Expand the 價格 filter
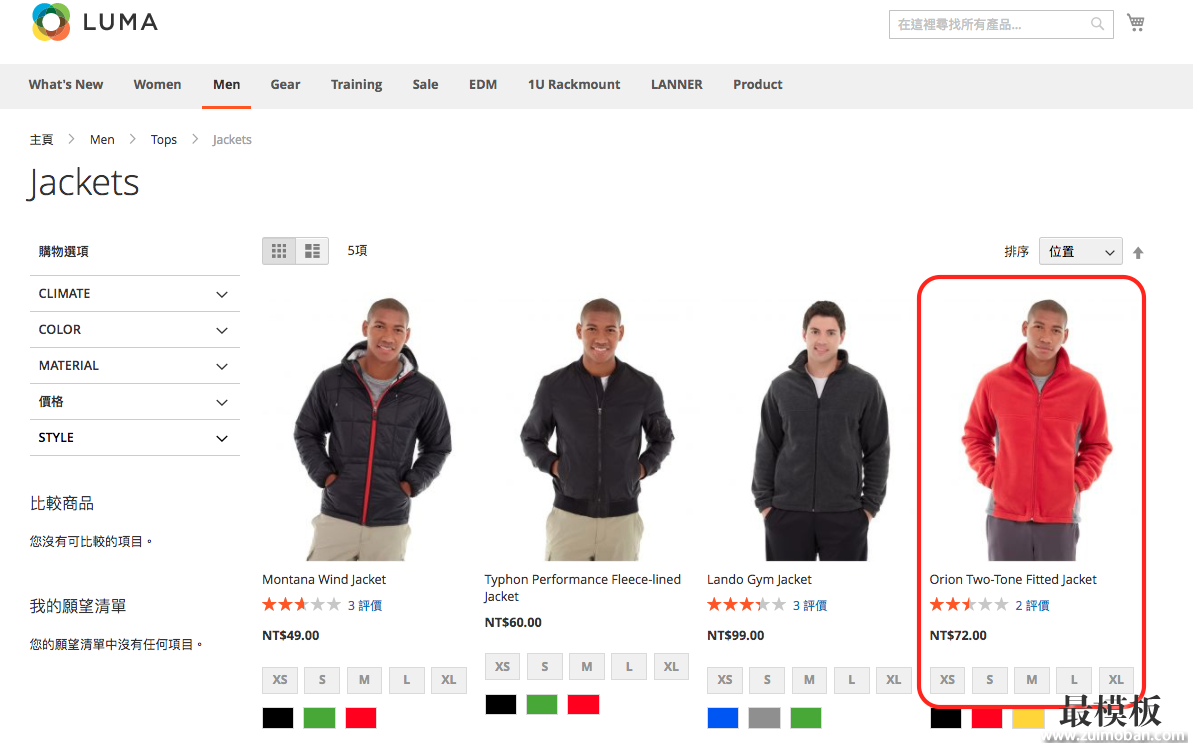 click(135, 402)
